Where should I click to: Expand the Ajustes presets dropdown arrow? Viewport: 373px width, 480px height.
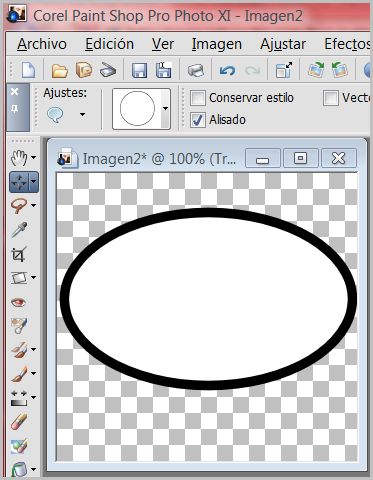click(x=82, y=115)
